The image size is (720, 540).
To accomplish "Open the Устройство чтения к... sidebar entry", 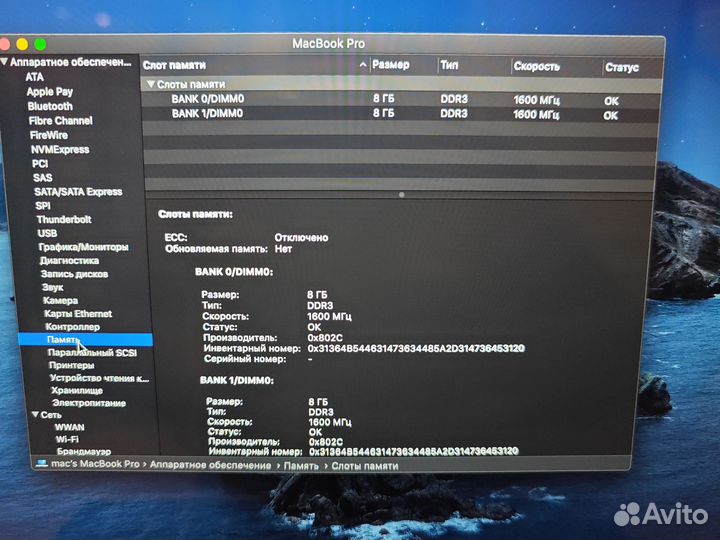I will coord(99,378).
